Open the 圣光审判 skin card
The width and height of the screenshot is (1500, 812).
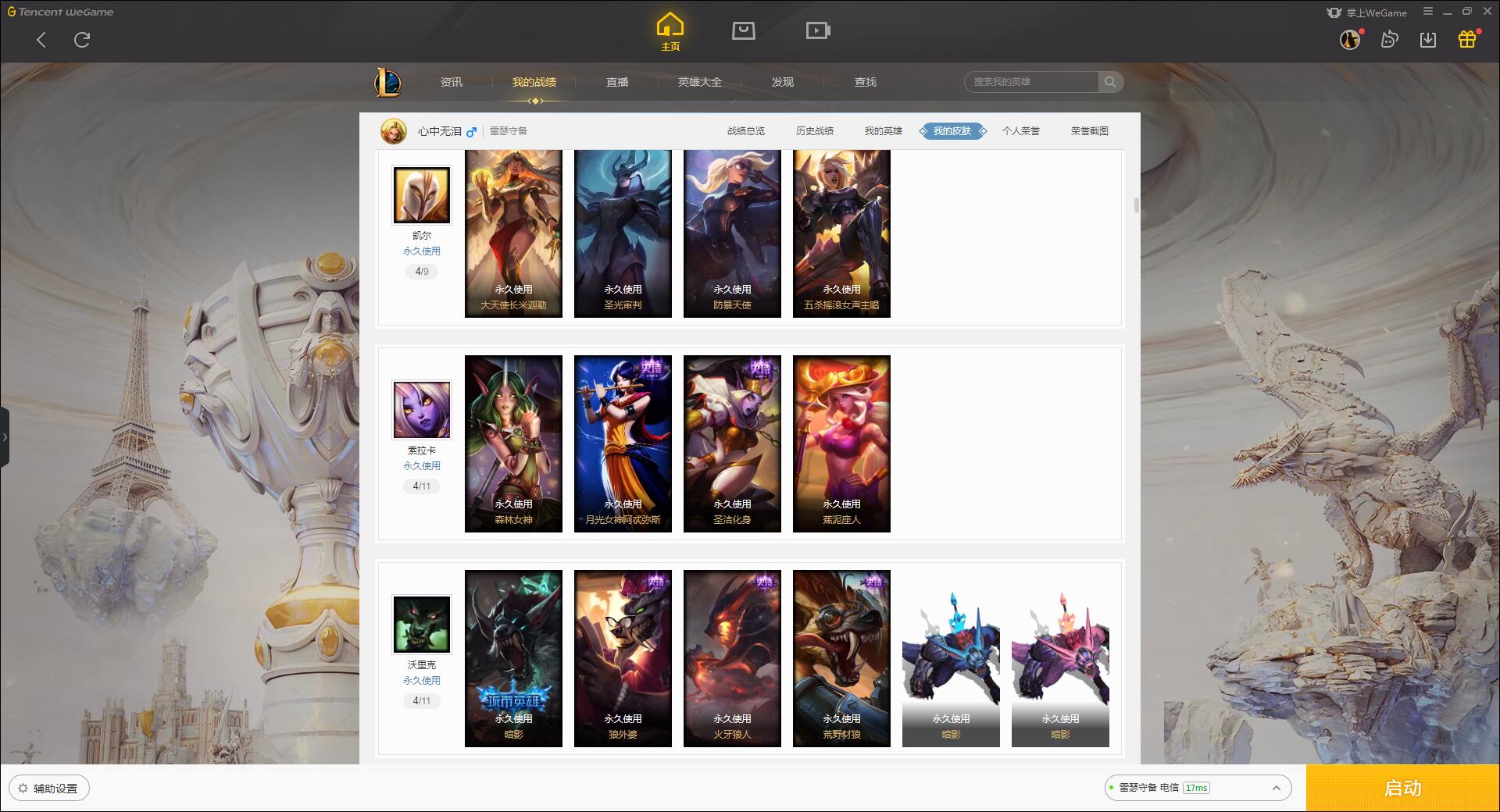(x=623, y=233)
